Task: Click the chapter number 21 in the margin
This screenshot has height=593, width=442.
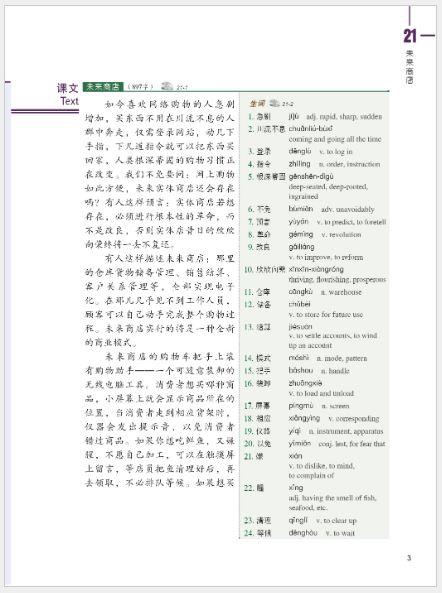Action: [410, 36]
